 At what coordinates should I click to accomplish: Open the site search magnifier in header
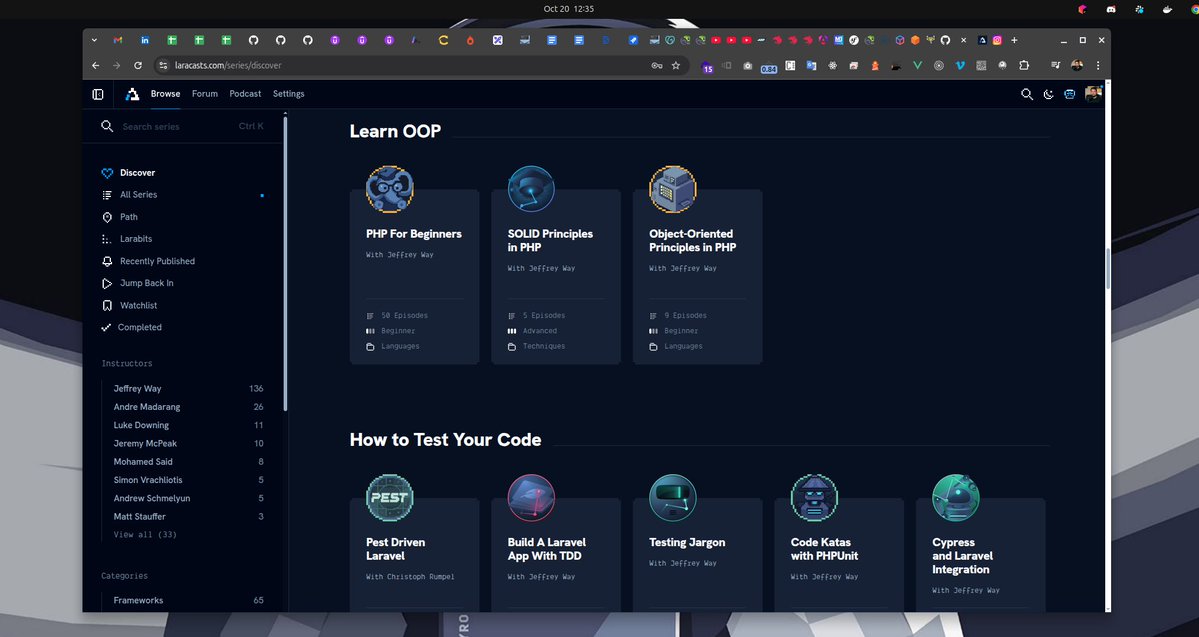[1027, 94]
